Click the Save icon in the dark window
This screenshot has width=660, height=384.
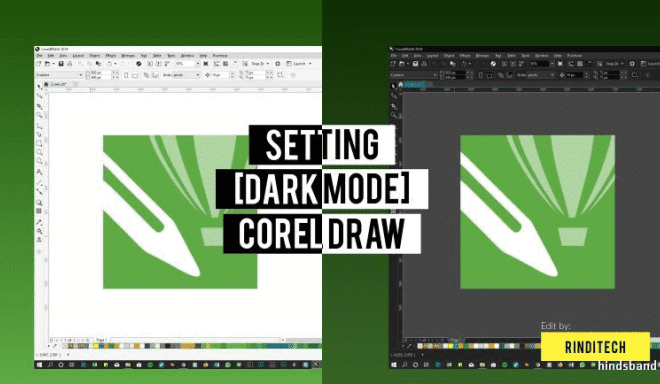tap(415, 64)
